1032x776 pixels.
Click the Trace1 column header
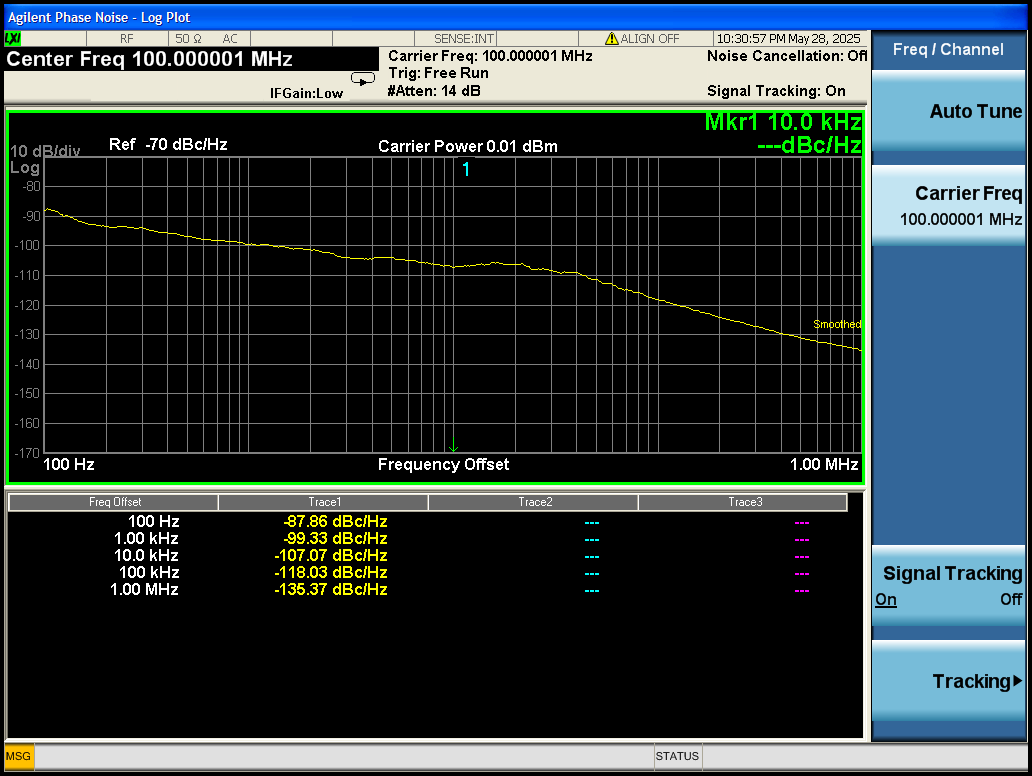(x=323, y=502)
